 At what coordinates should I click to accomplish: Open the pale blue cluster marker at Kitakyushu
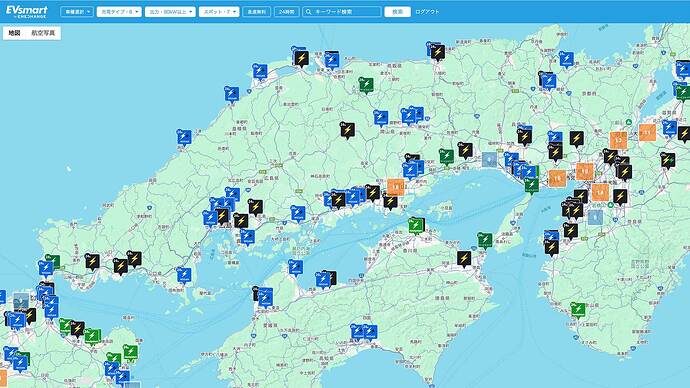(x=21, y=301)
